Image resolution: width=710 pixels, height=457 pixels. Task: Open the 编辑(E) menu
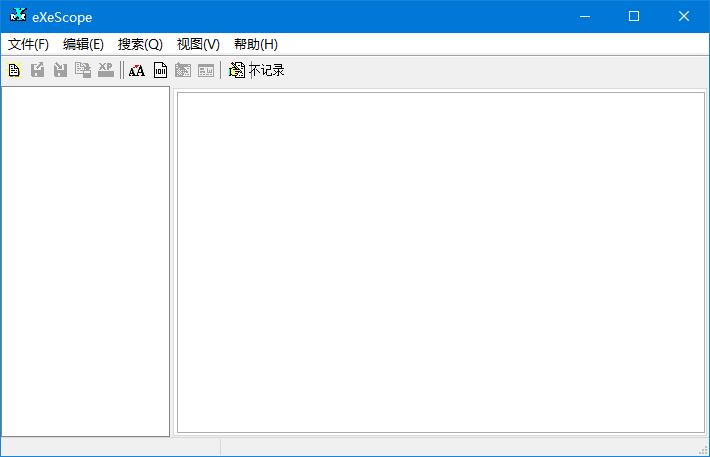pos(83,44)
